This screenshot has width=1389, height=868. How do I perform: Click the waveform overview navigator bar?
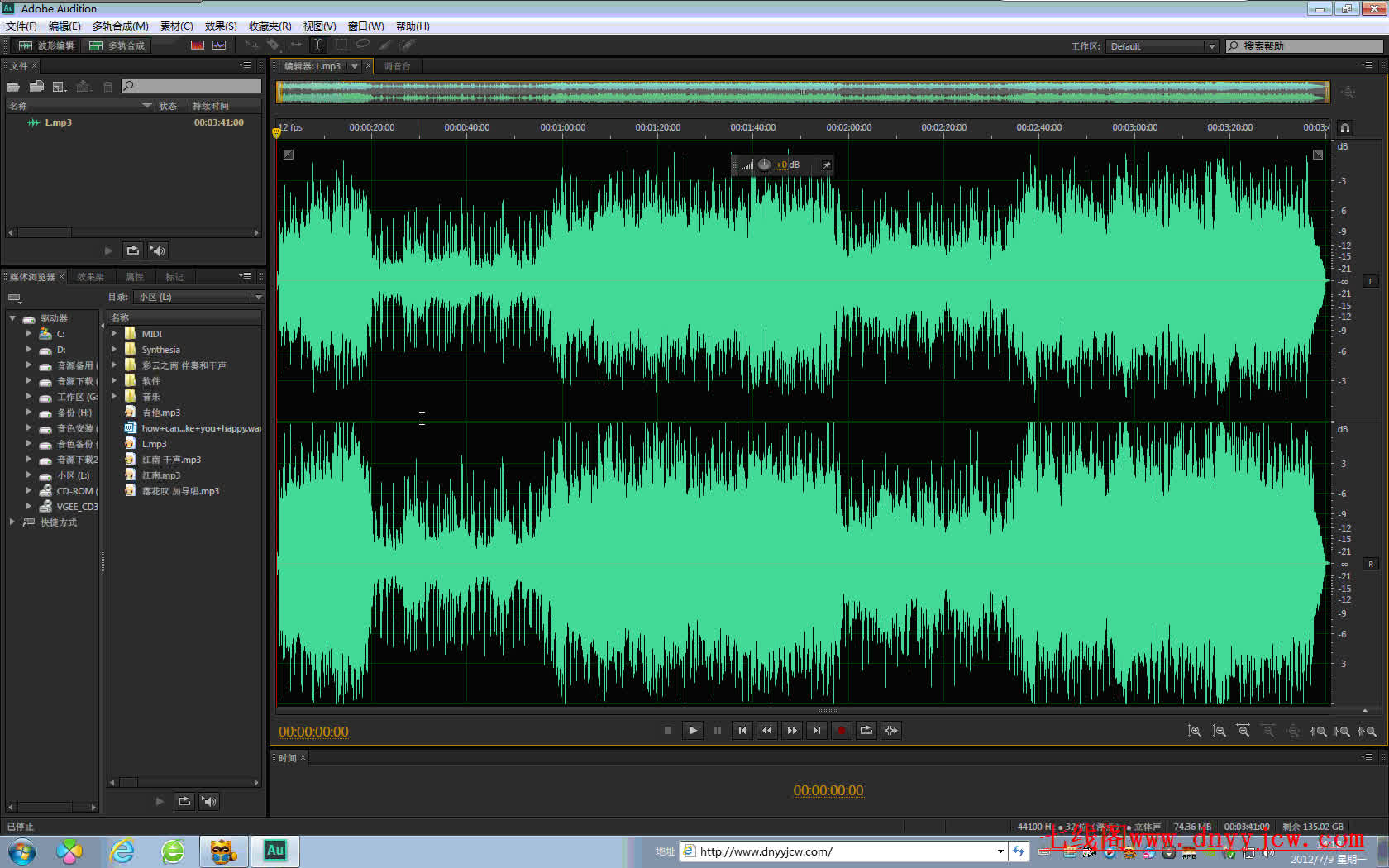point(803,92)
